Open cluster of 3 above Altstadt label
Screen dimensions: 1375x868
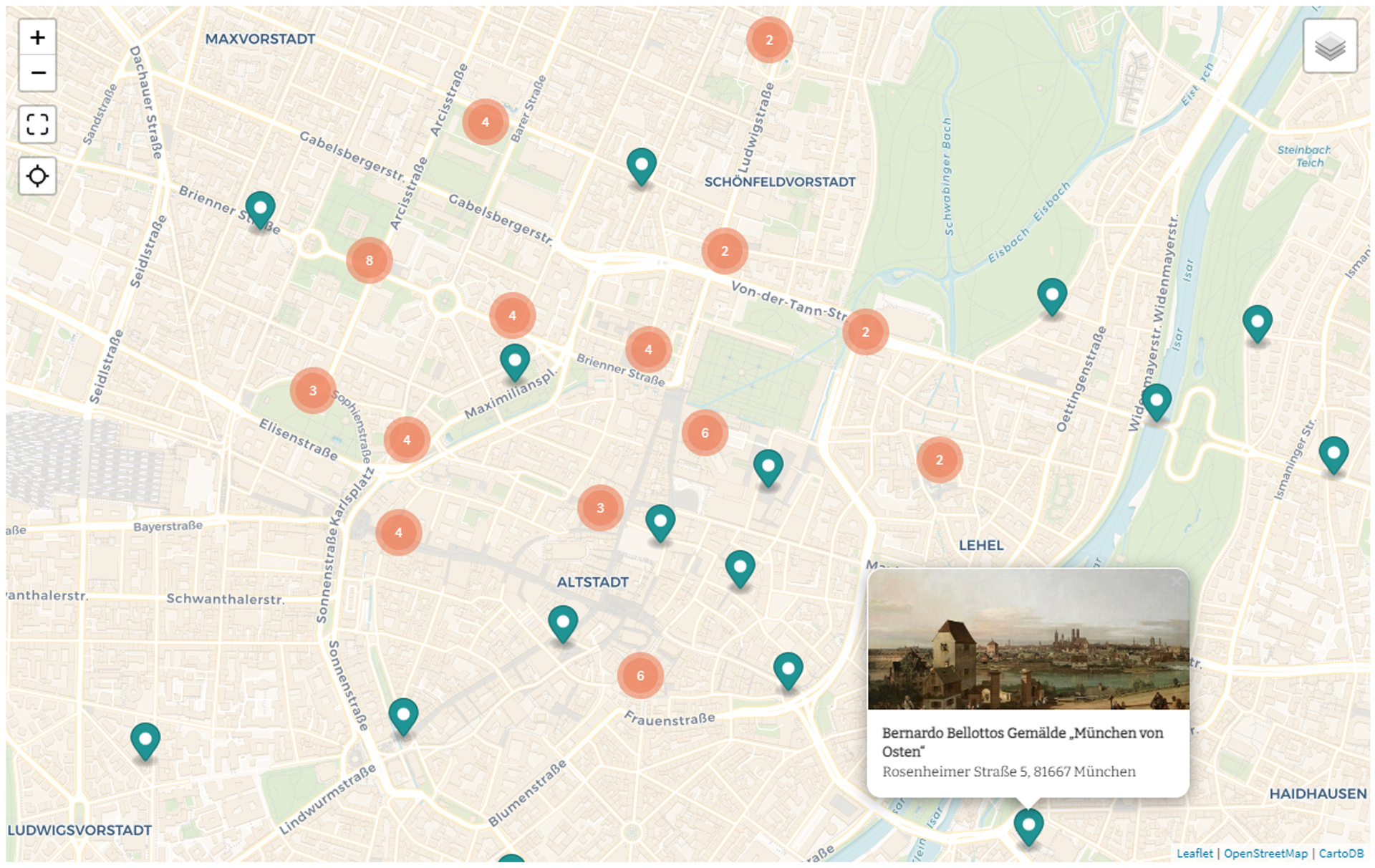pyautogui.click(x=600, y=508)
